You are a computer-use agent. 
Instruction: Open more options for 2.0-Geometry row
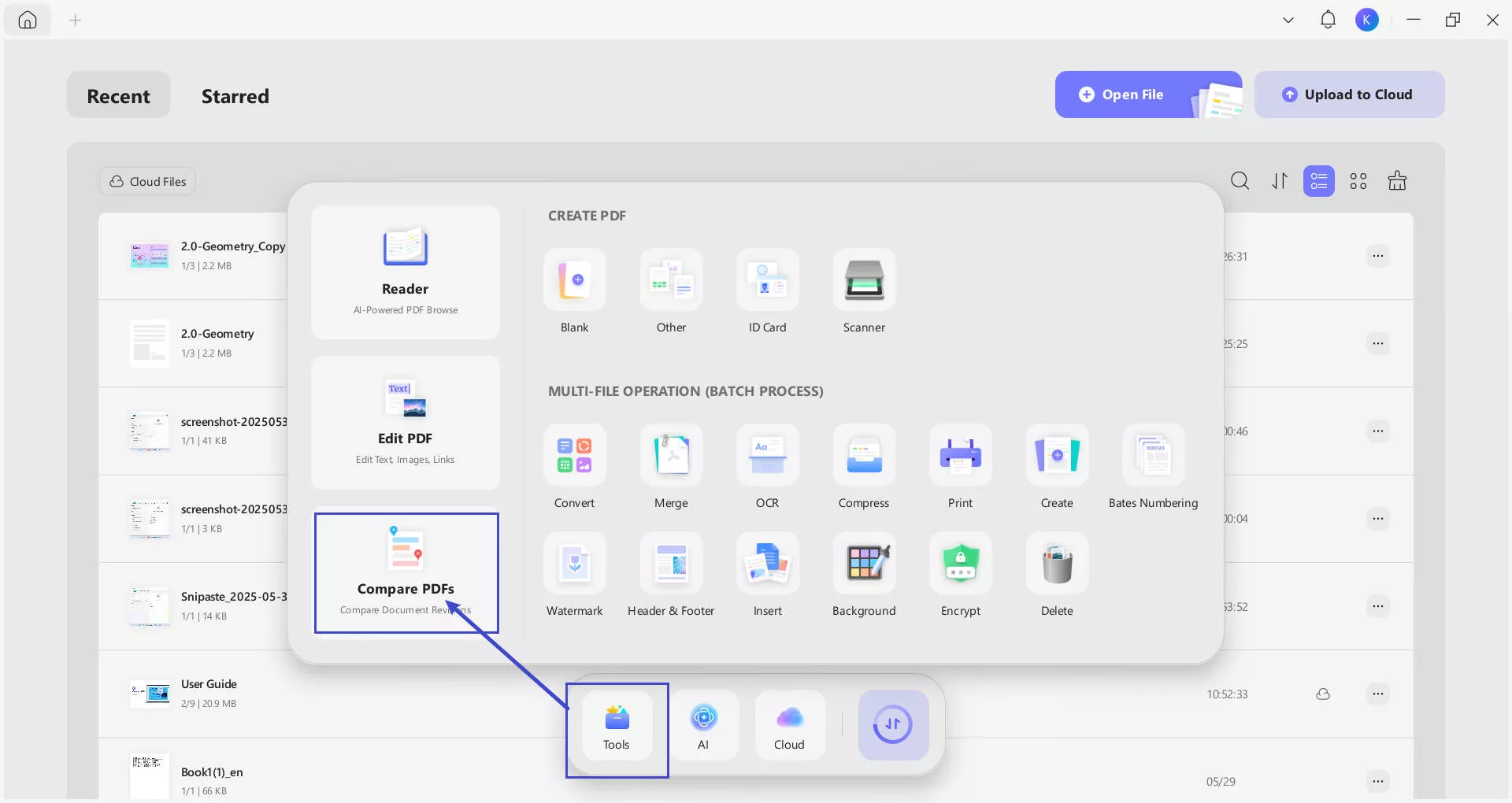tap(1377, 343)
